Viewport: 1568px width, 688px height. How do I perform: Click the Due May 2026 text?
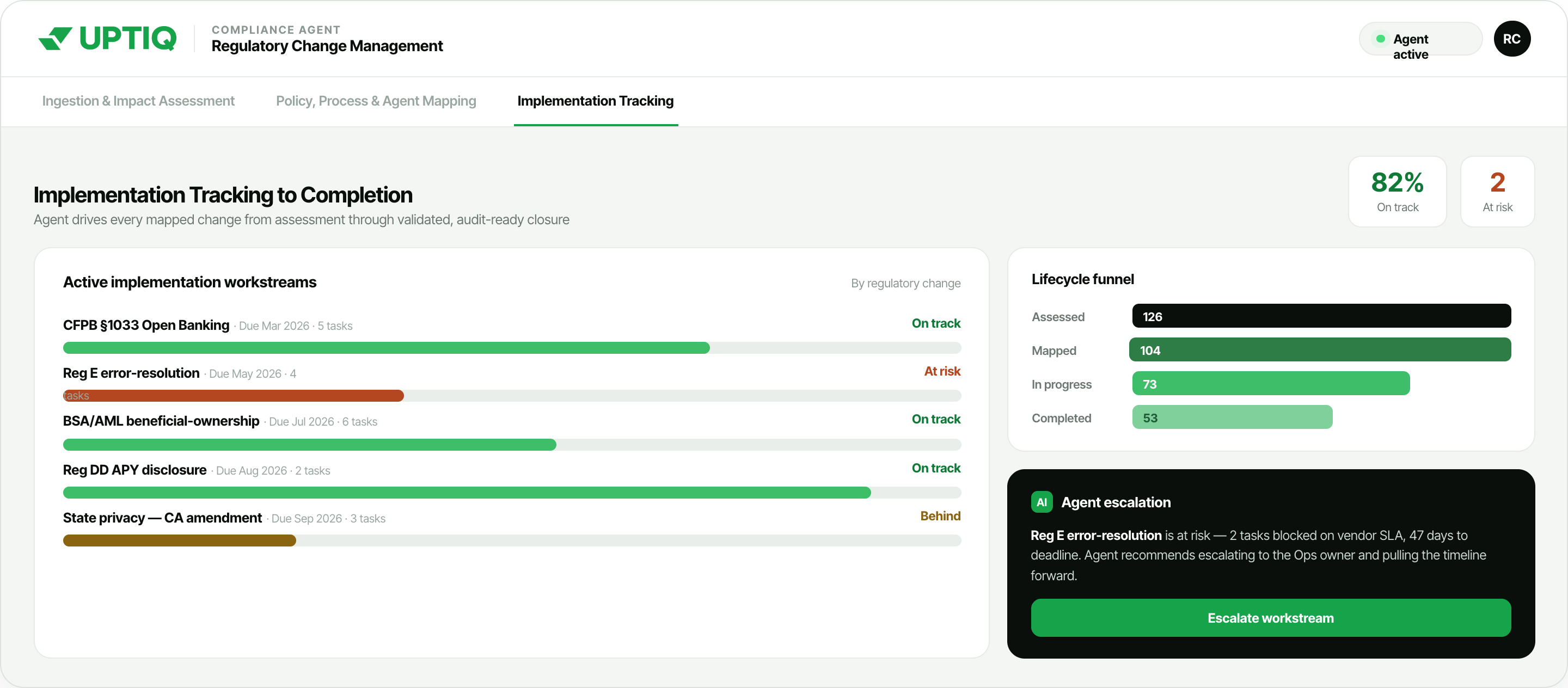pyautogui.click(x=246, y=374)
